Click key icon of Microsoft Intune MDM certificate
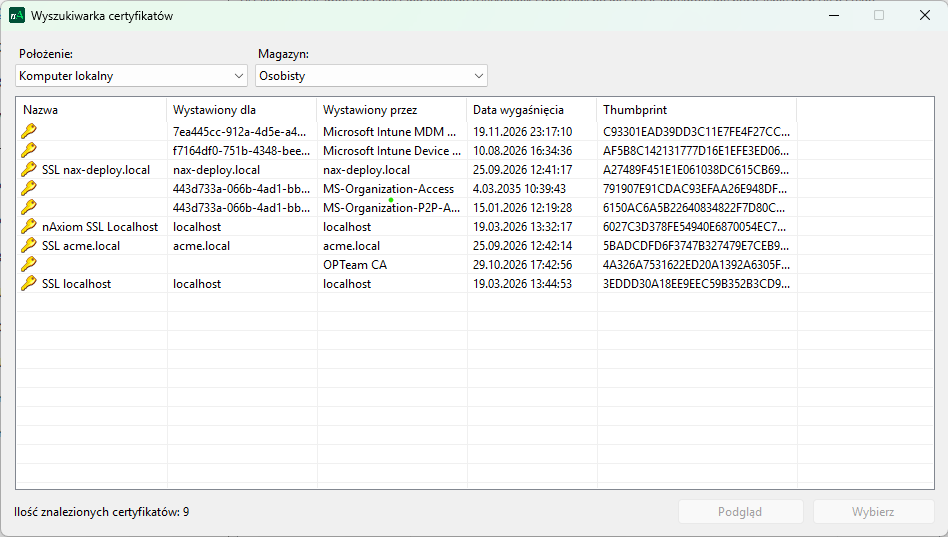This screenshot has height=537, width=948. pyautogui.click(x=29, y=131)
